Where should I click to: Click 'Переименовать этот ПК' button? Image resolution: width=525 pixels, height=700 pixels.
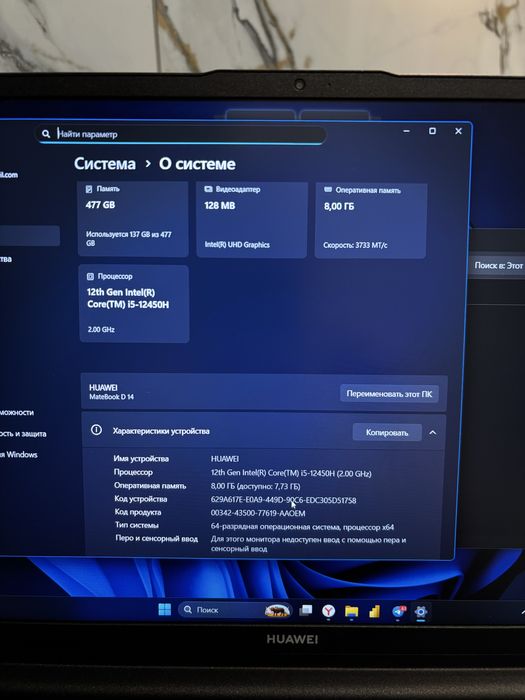pos(389,394)
